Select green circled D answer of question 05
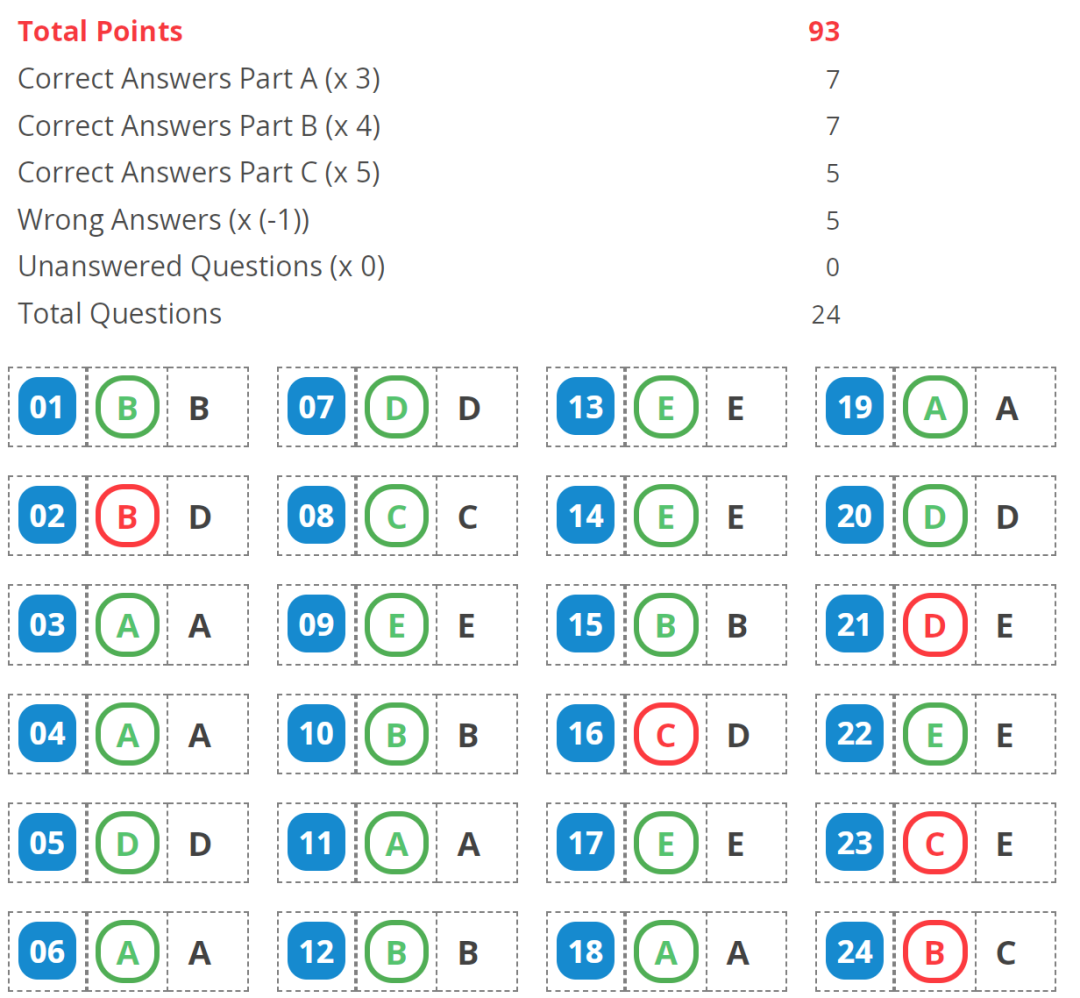1080x998 pixels. point(128,843)
